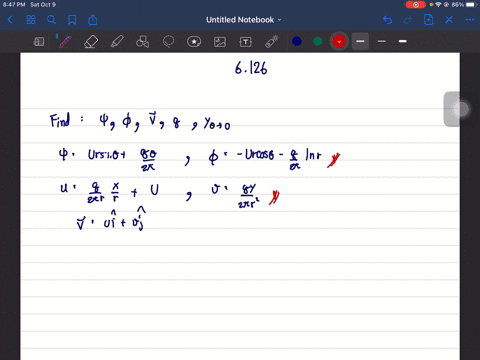Tap the floating assistive touch button
The width and height of the screenshot is (480, 360).
click(x=461, y=109)
